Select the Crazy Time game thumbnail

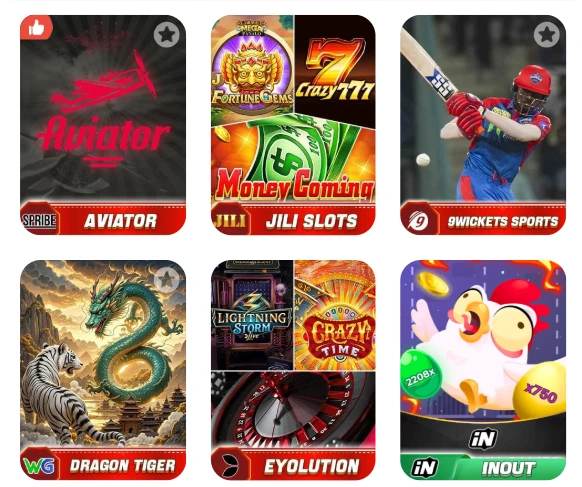coord(335,315)
